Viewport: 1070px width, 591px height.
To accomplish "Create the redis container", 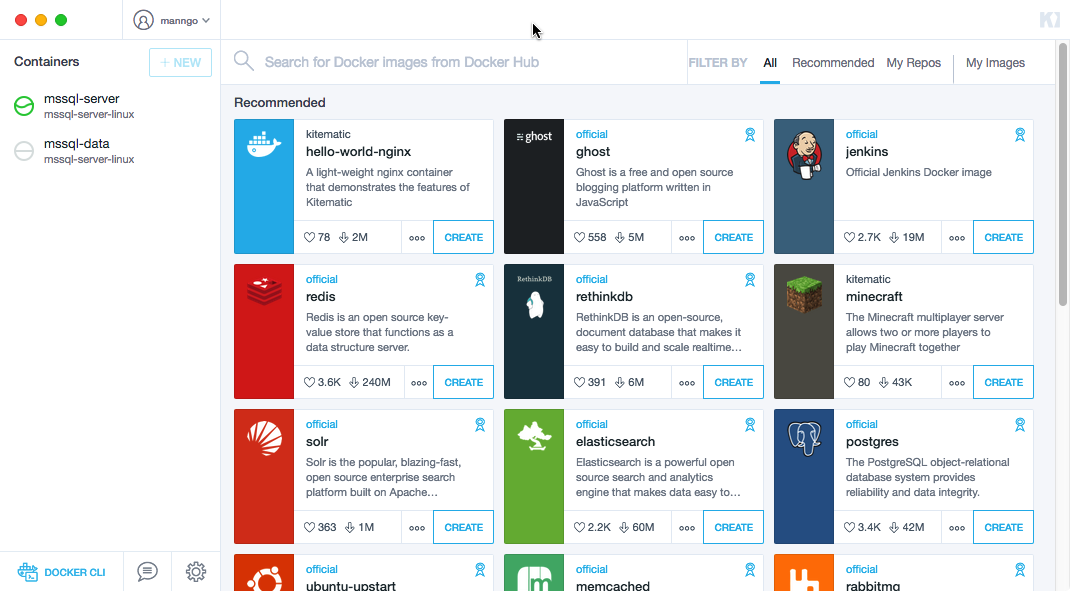I will (463, 382).
